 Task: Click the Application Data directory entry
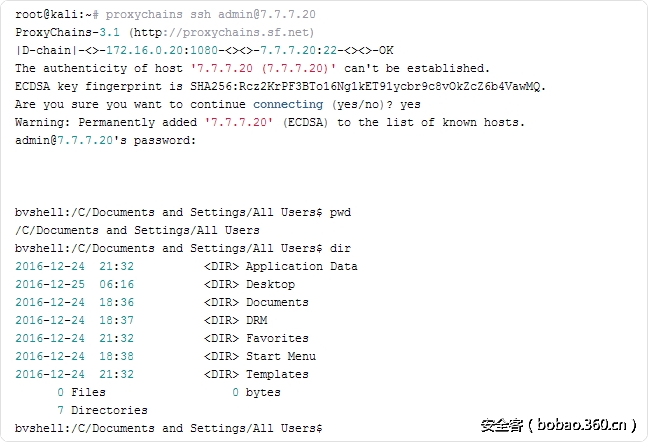301,266
